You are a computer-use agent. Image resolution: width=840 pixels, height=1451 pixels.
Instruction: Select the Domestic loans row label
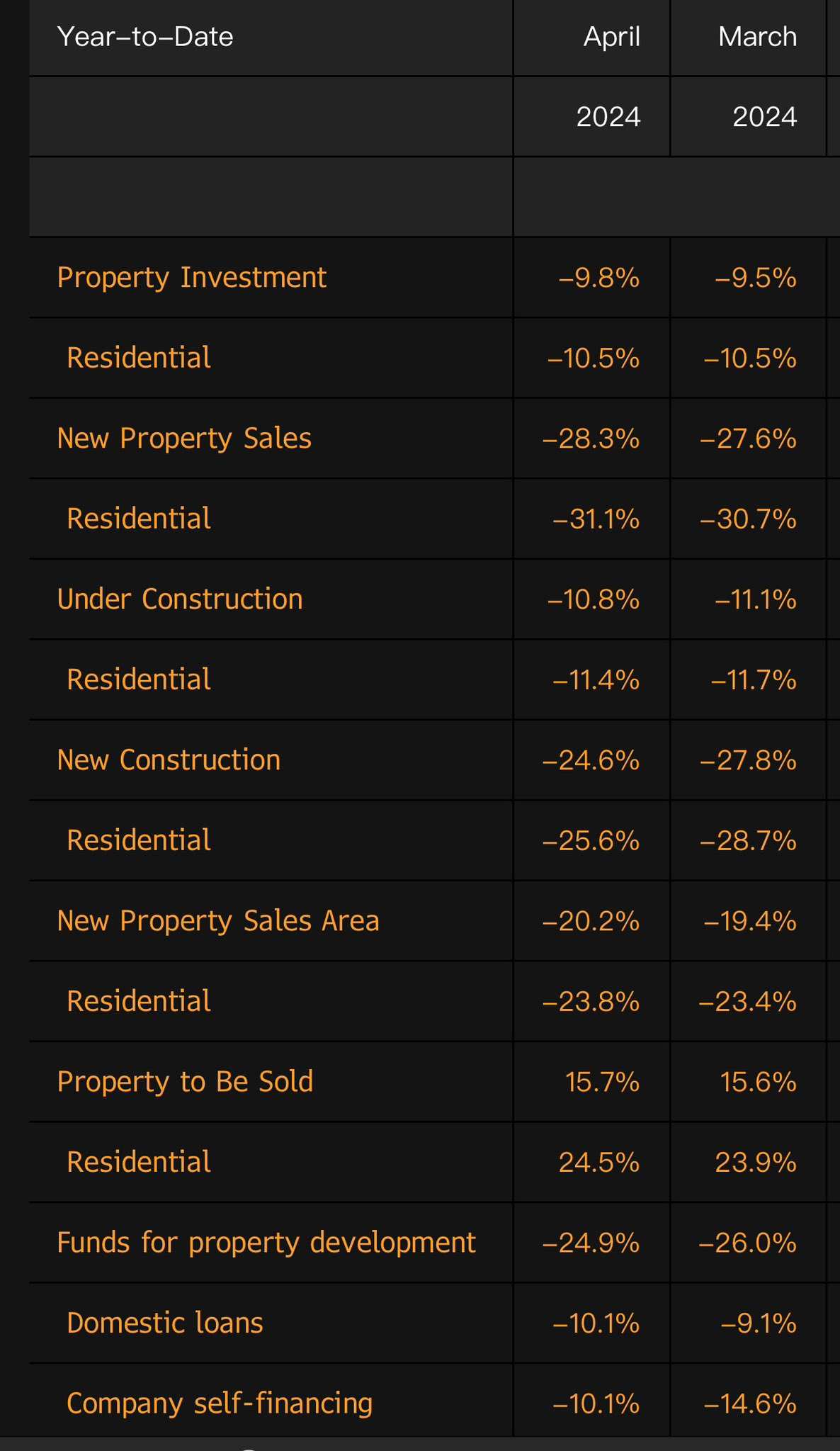point(165,1323)
